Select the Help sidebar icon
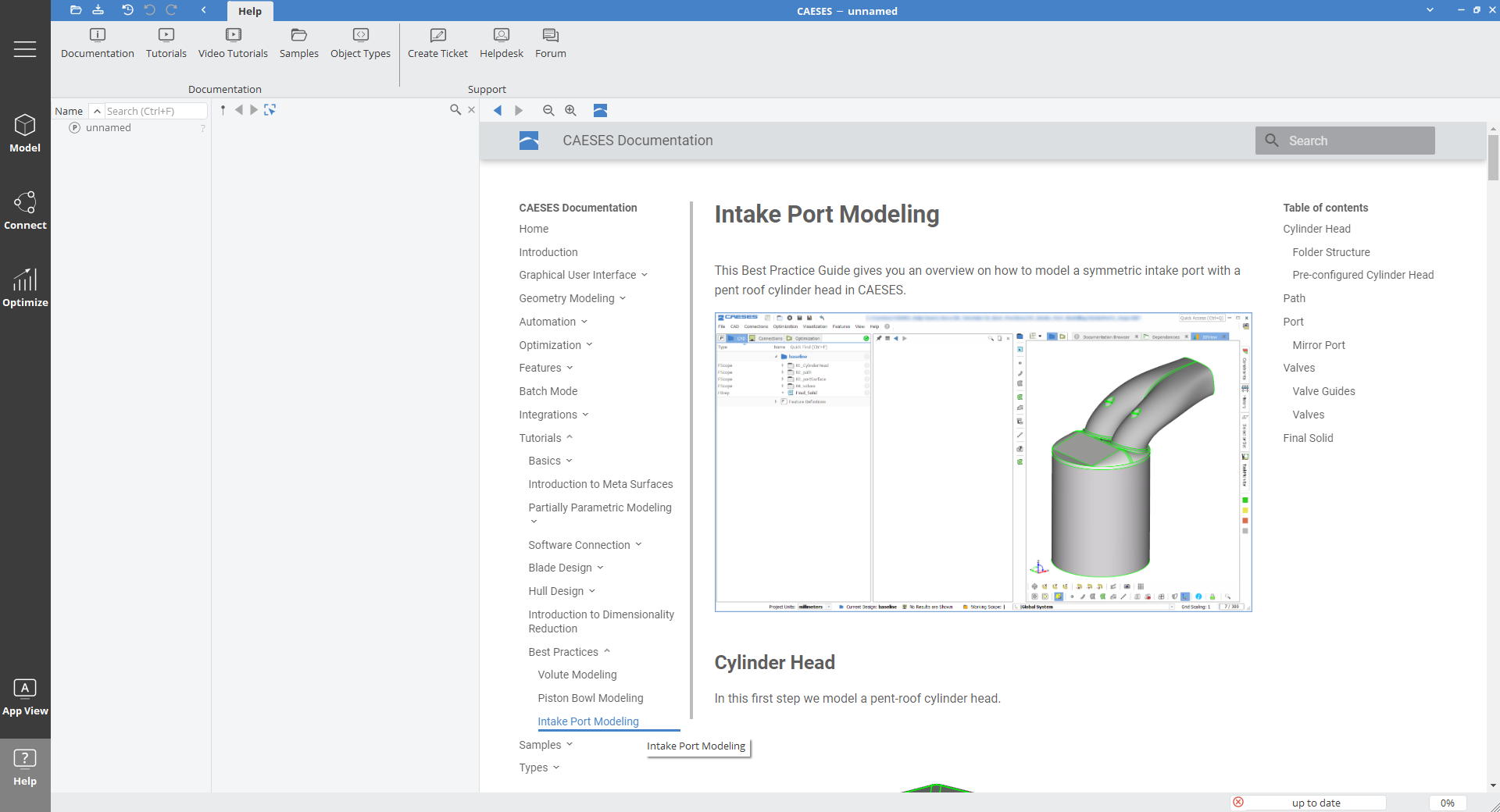 [x=25, y=768]
